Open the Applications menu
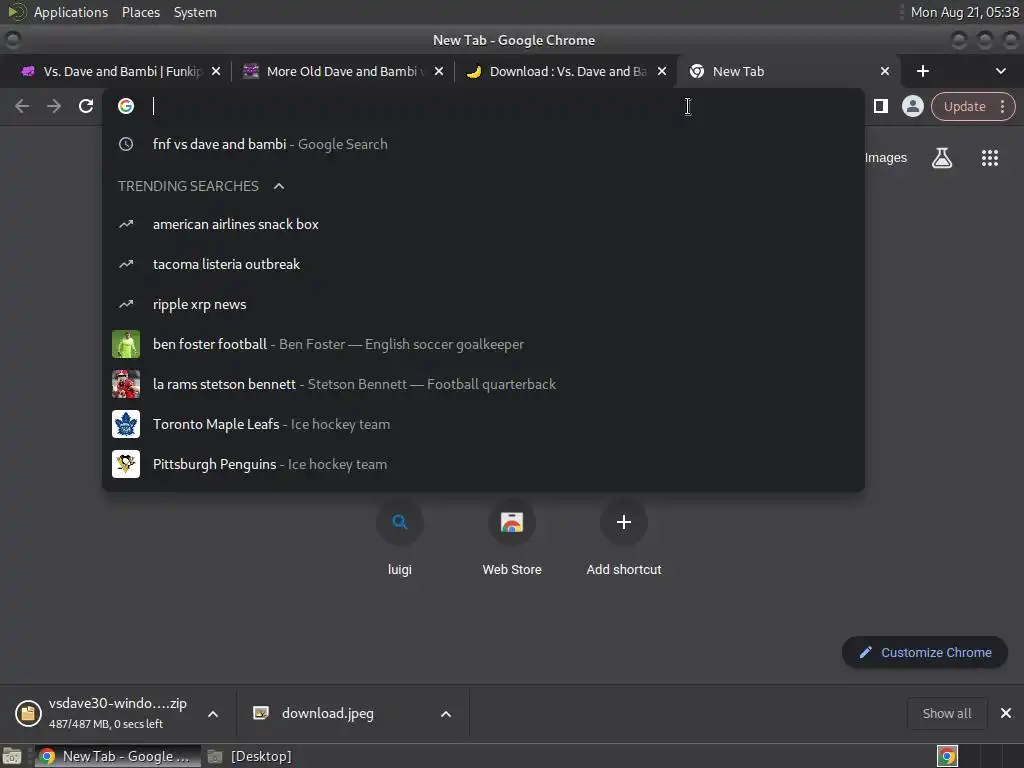The height and width of the screenshot is (768, 1024). 71,12
